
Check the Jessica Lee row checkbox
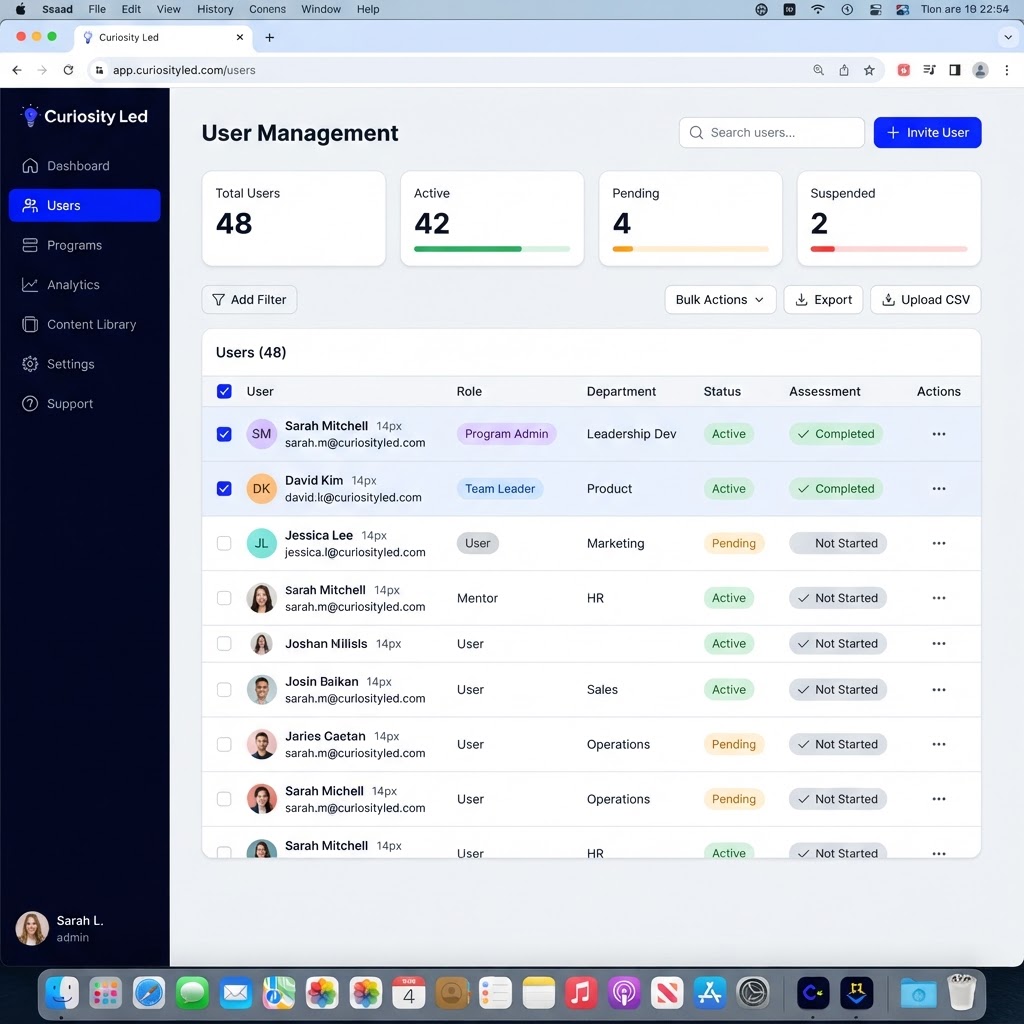pos(224,543)
